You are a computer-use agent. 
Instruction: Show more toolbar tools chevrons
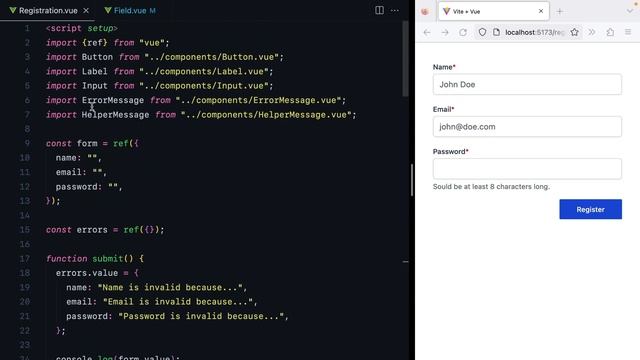[x=592, y=32]
